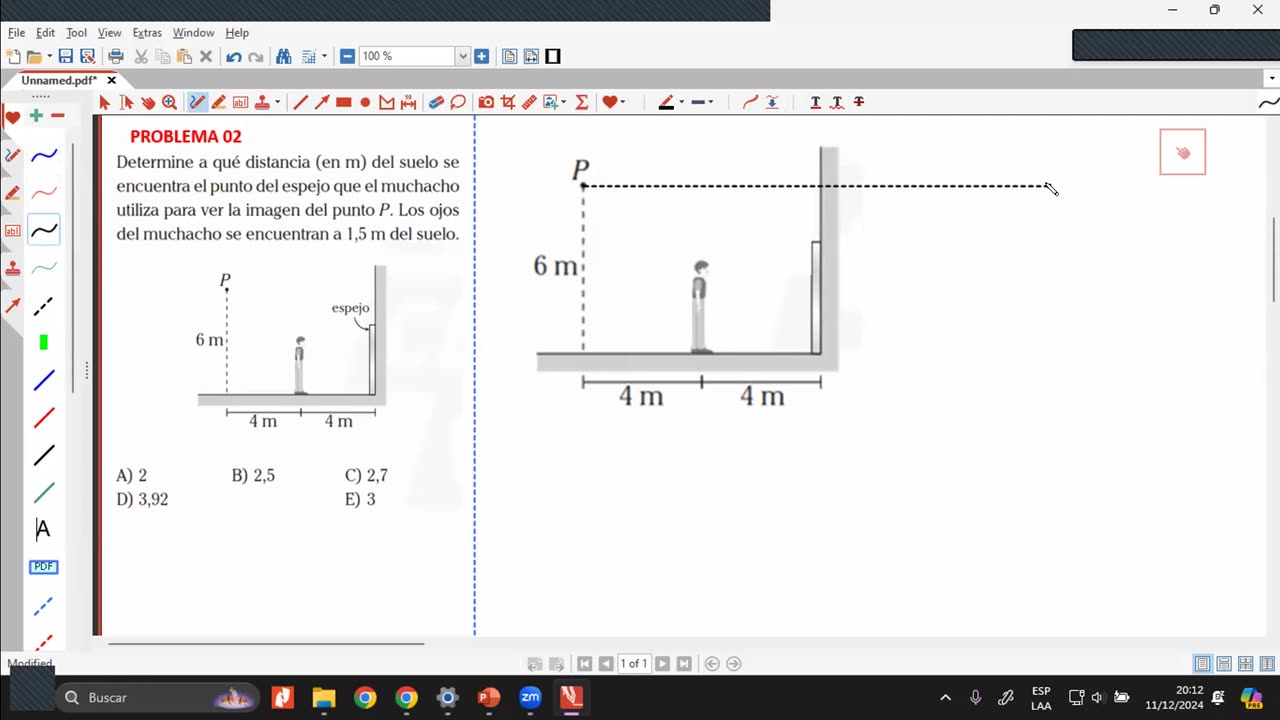Select the Marker highlighter tool in the toolbar

click(x=218, y=102)
